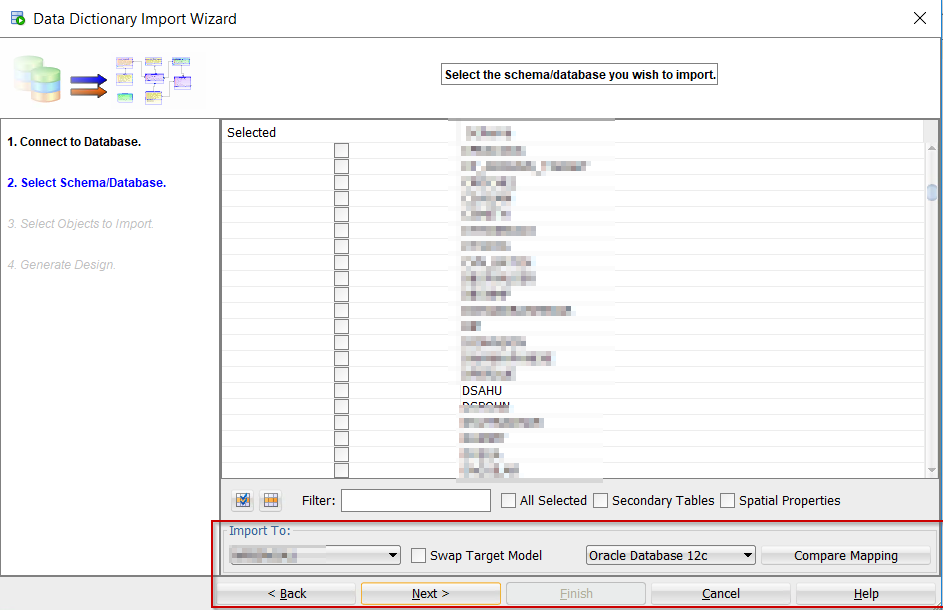
Task: Toggle the Spatial Properties checkbox
Action: click(x=727, y=500)
